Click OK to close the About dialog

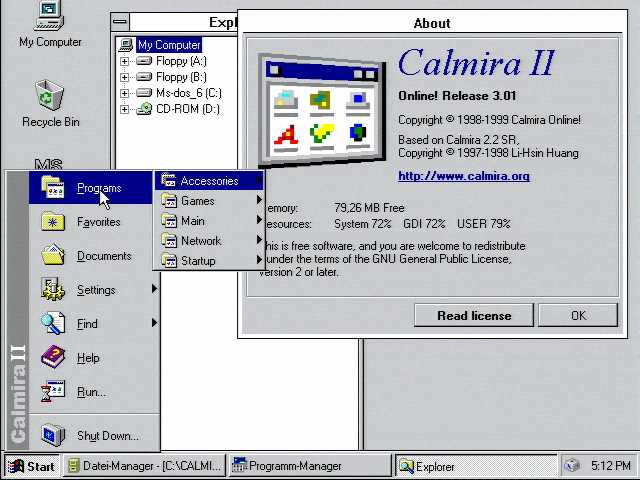[x=578, y=315]
